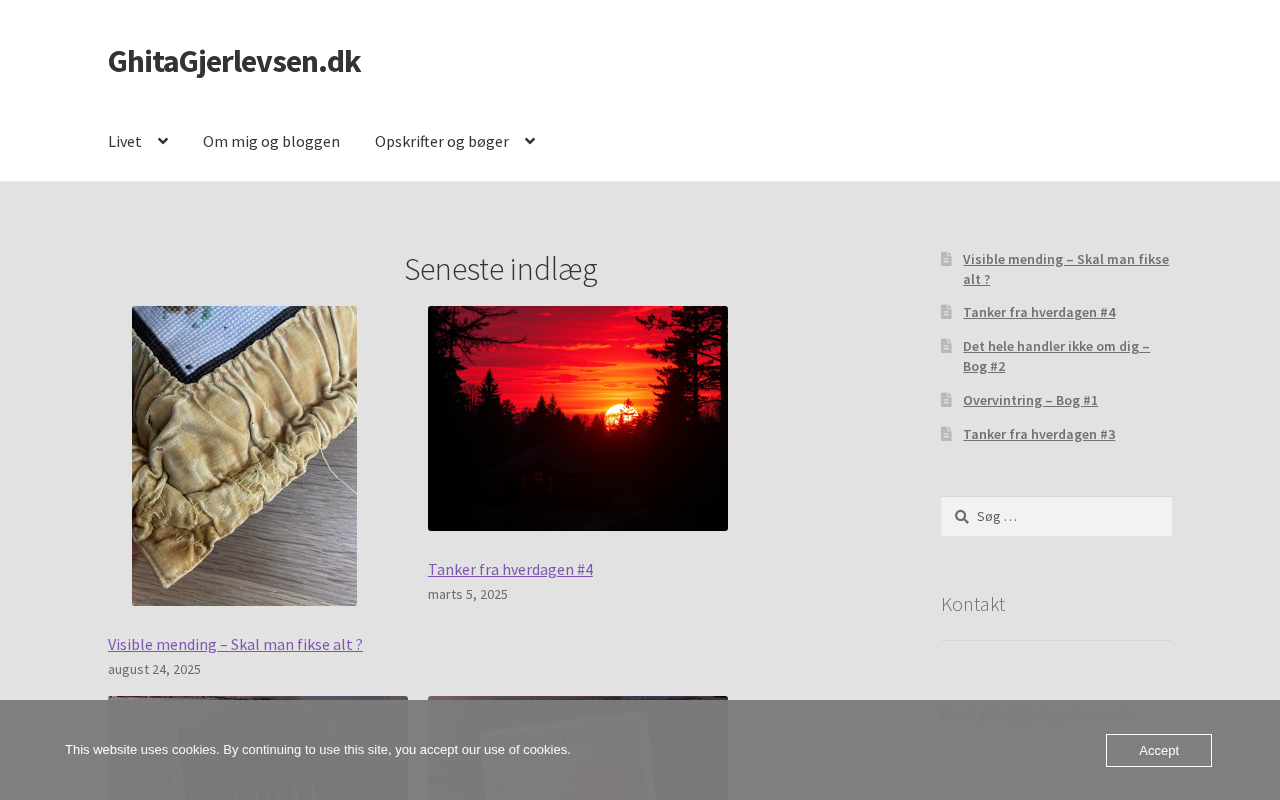Click the document icon beside Det hele handler ikke om dig
The height and width of the screenshot is (800, 1280).
pos(946,346)
